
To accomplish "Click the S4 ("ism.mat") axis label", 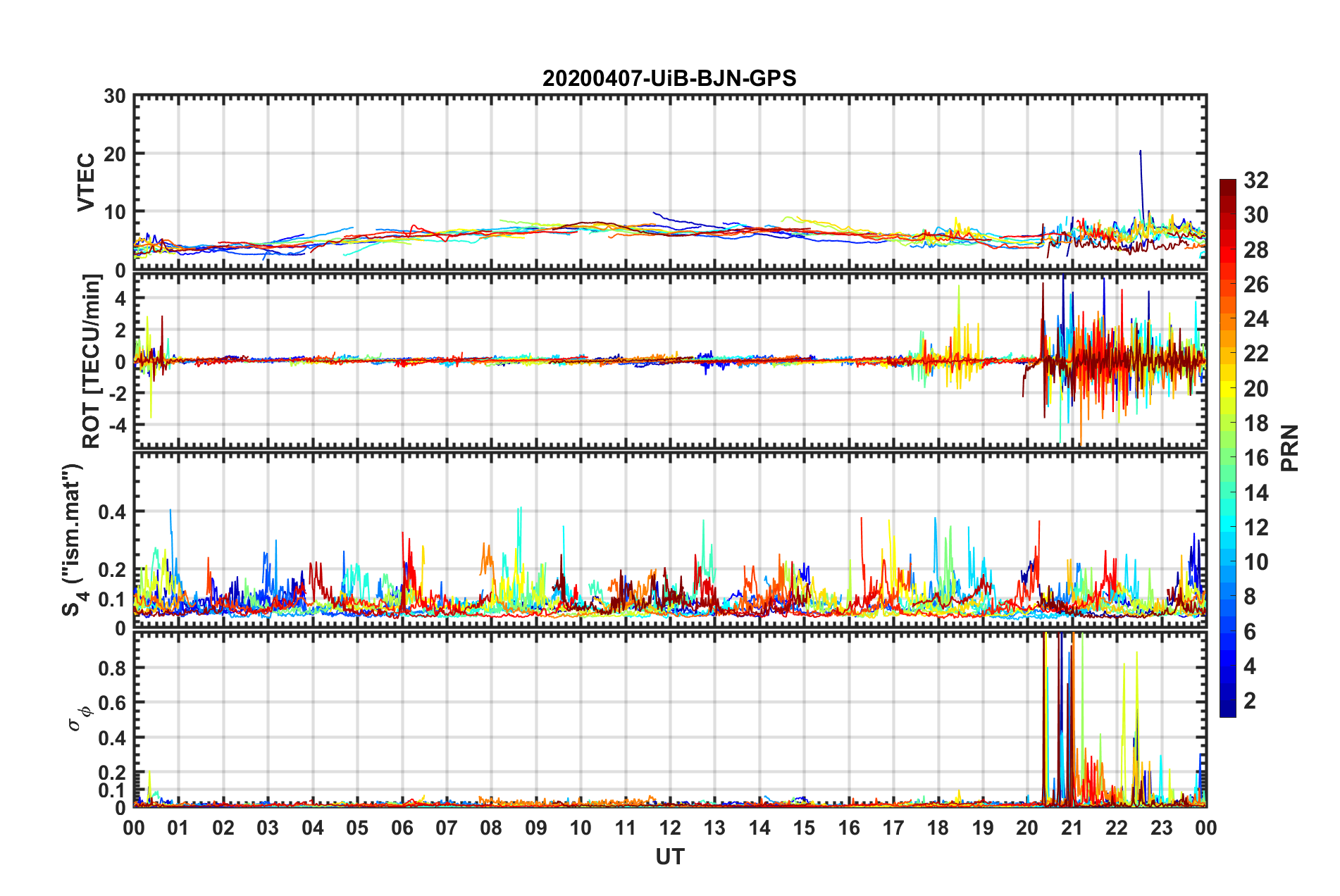I will point(74,540).
